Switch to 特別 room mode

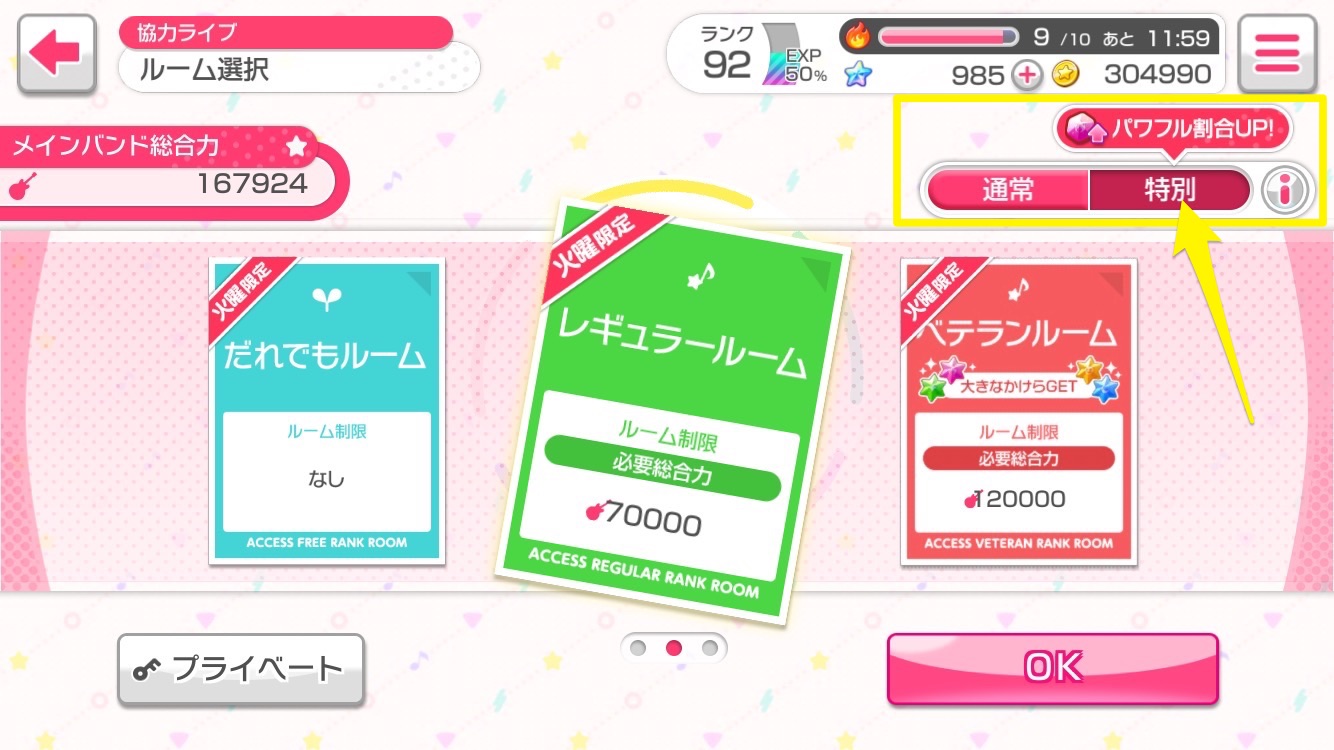[1169, 190]
